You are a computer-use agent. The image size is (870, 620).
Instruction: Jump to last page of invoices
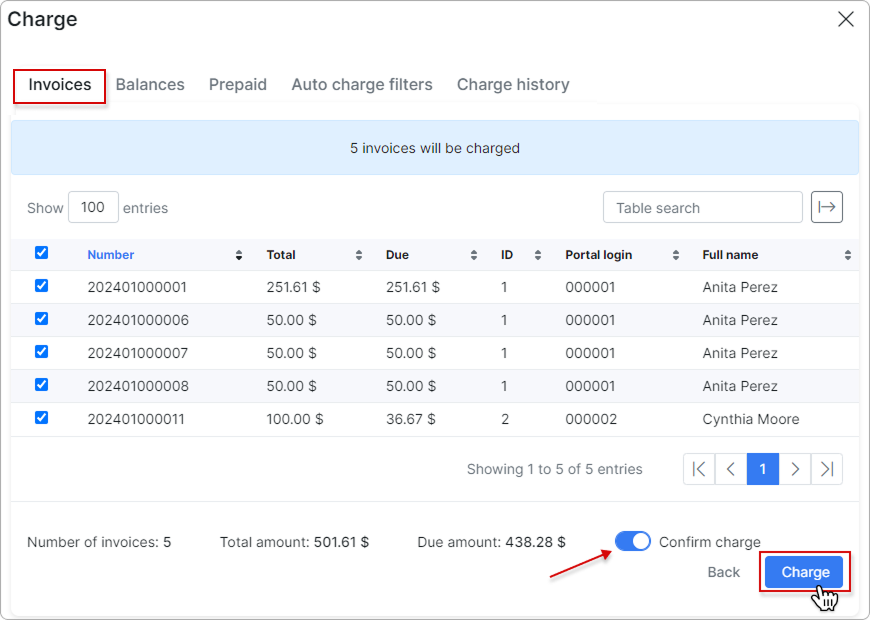[x=827, y=469]
